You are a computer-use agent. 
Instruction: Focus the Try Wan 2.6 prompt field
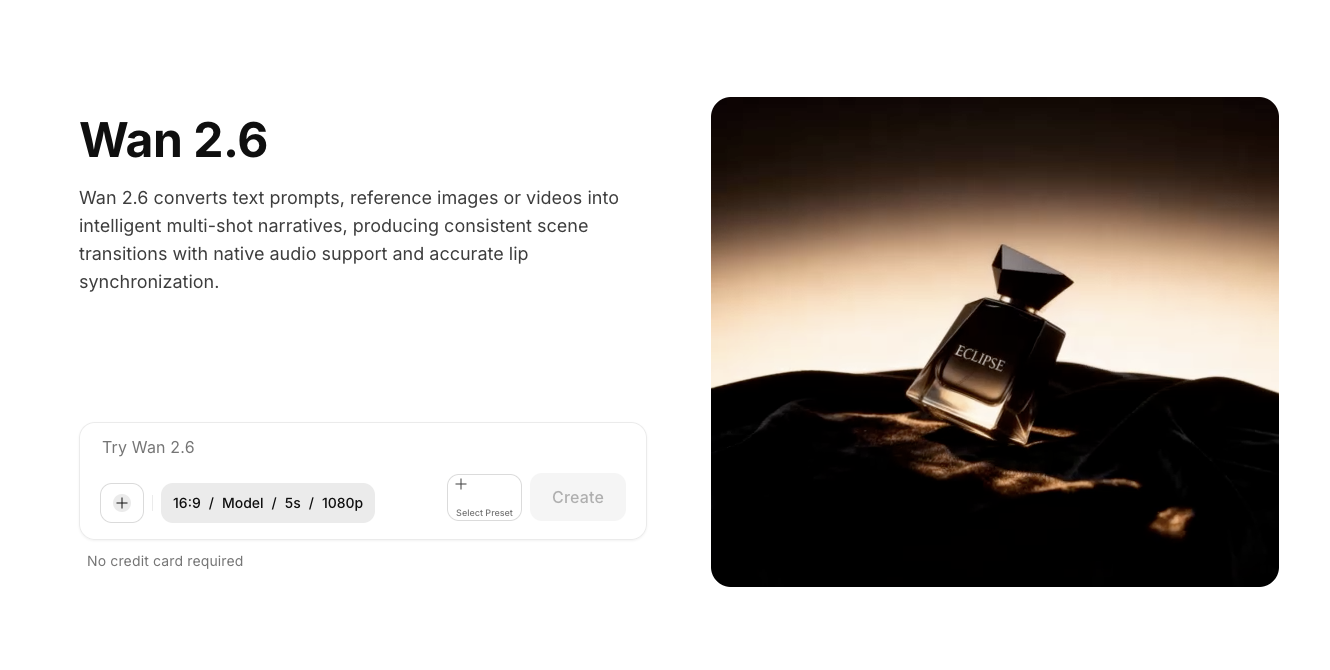[362, 447]
